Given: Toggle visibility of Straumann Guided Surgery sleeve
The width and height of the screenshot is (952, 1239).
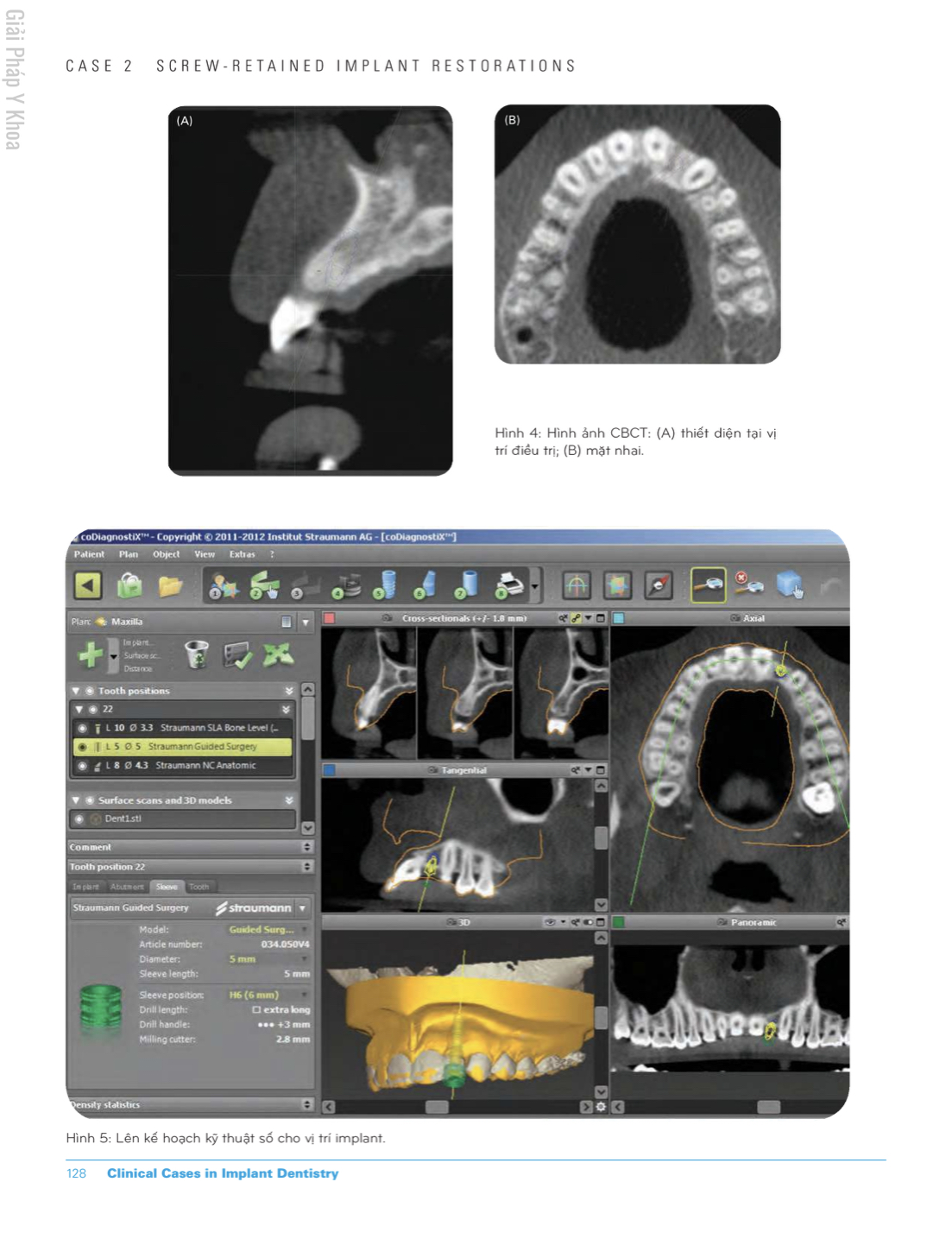Looking at the screenshot, I should coord(83,747).
